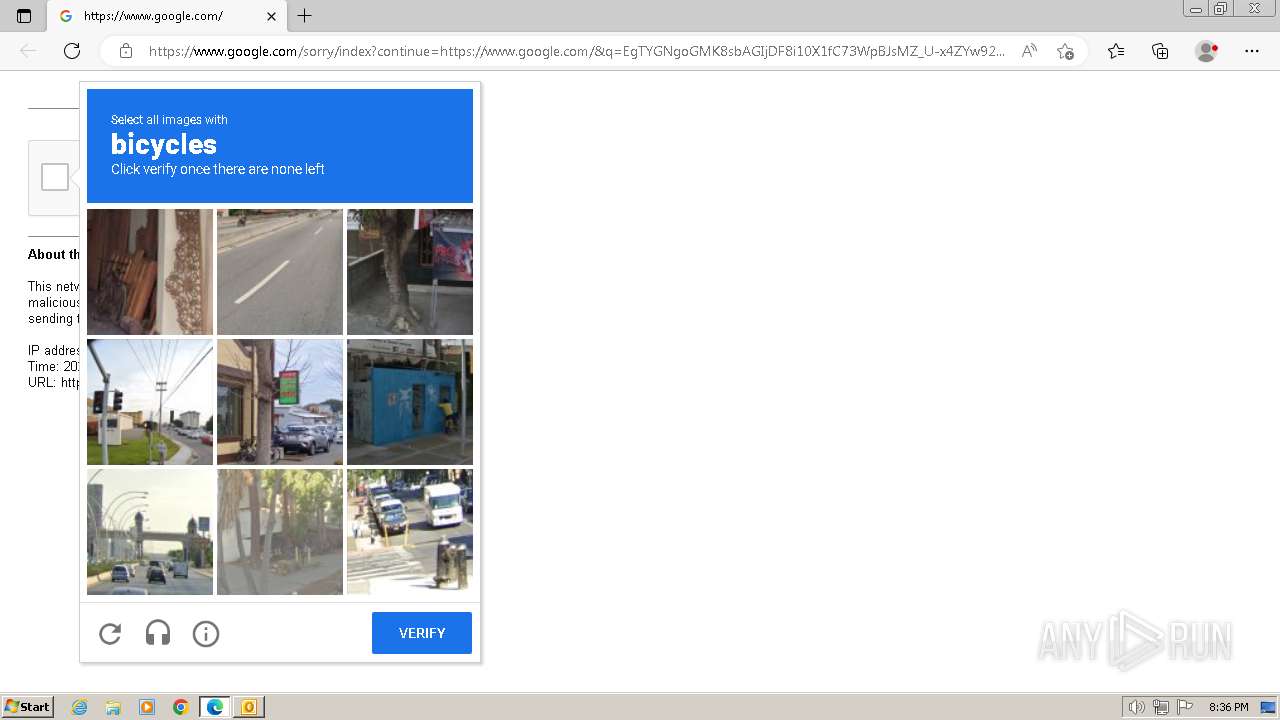Click the 8:36 PM clock
Image resolution: width=1280 pixels, height=720 pixels.
[x=1228, y=707]
